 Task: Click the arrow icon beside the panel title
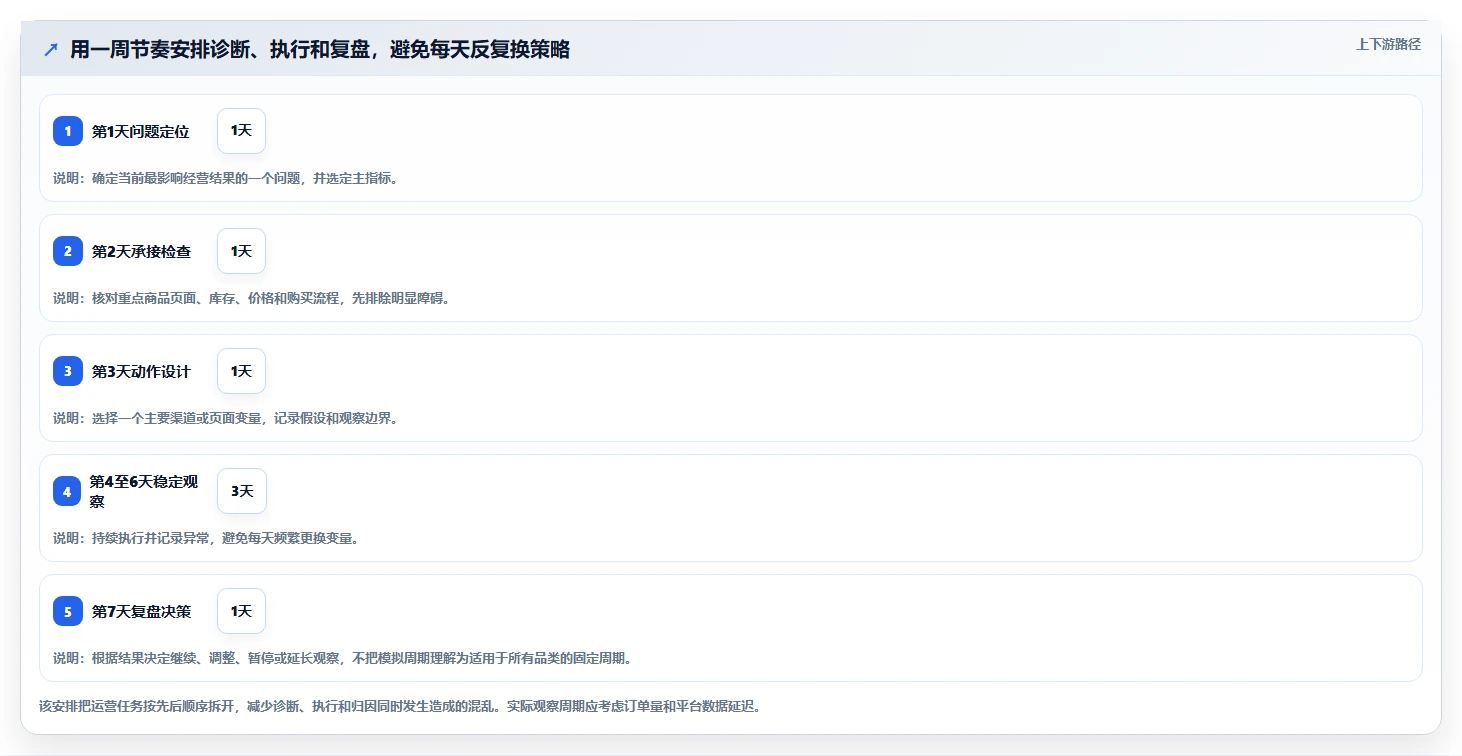pyautogui.click(x=51, y=50)
